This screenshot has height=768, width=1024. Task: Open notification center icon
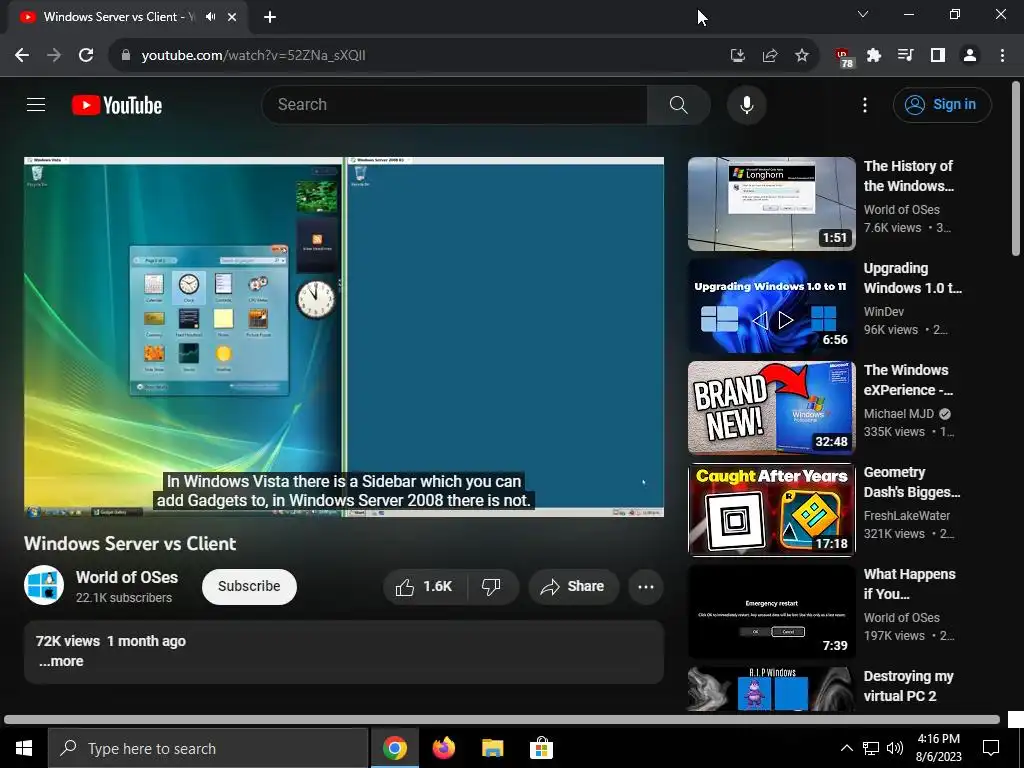point(991,748)
